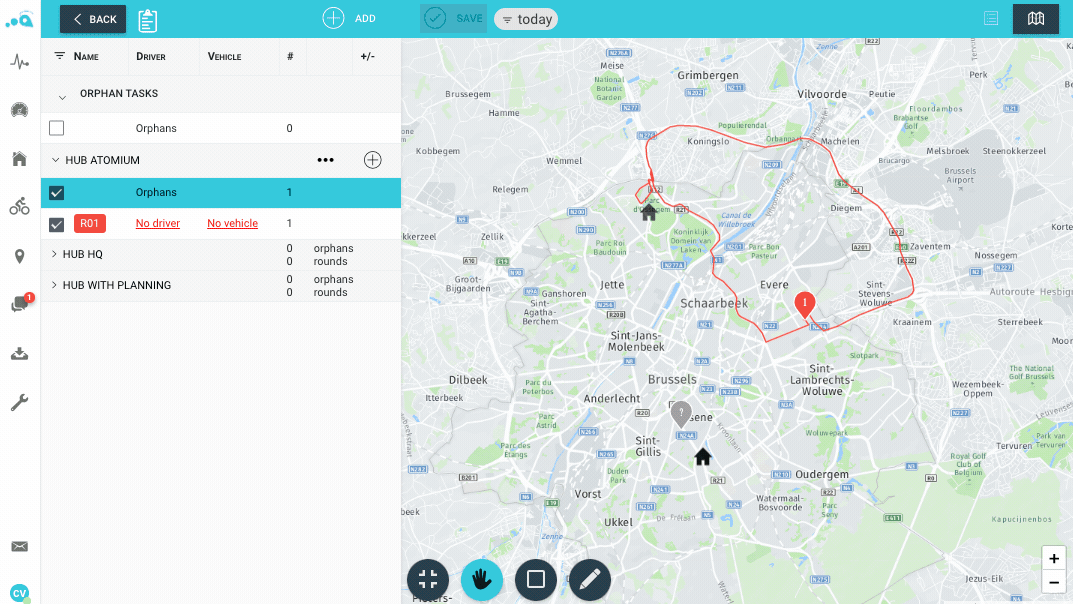Expand the Hub With Planning group
The width and height of the screenshot is (1073, 604).
54,285
